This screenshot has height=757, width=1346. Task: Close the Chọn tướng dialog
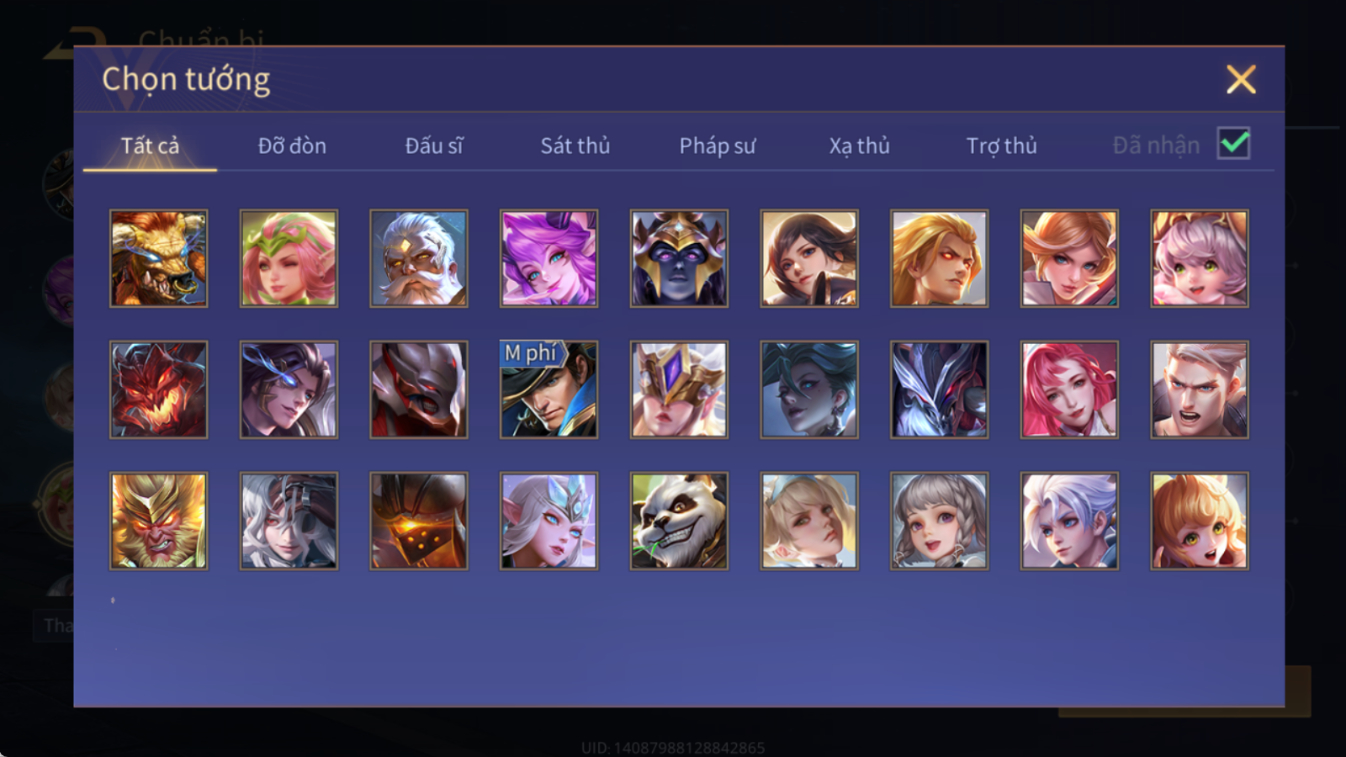[x=1241, y=79]
